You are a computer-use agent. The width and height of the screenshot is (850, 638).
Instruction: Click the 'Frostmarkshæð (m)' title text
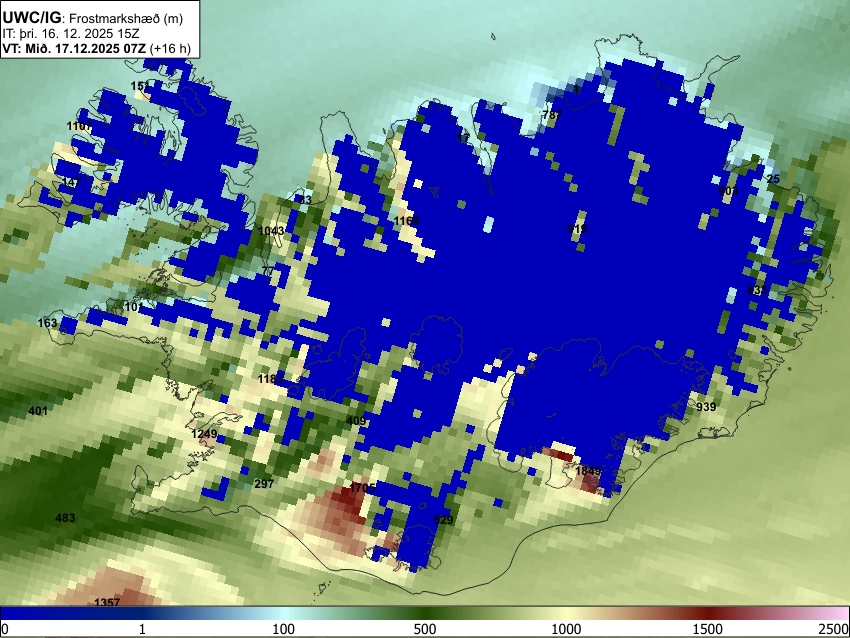pos(126,18)
